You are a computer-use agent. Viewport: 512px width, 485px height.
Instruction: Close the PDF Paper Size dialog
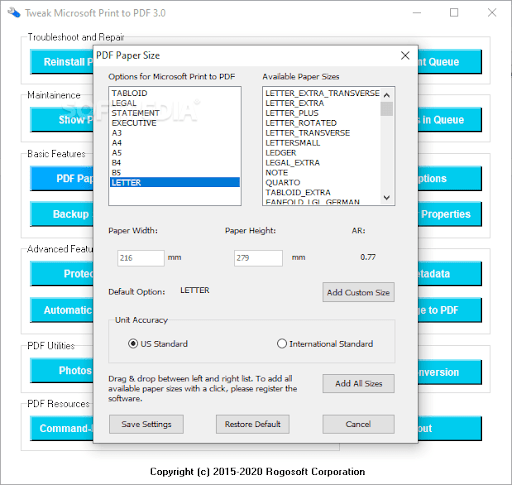tap(405, 55)
